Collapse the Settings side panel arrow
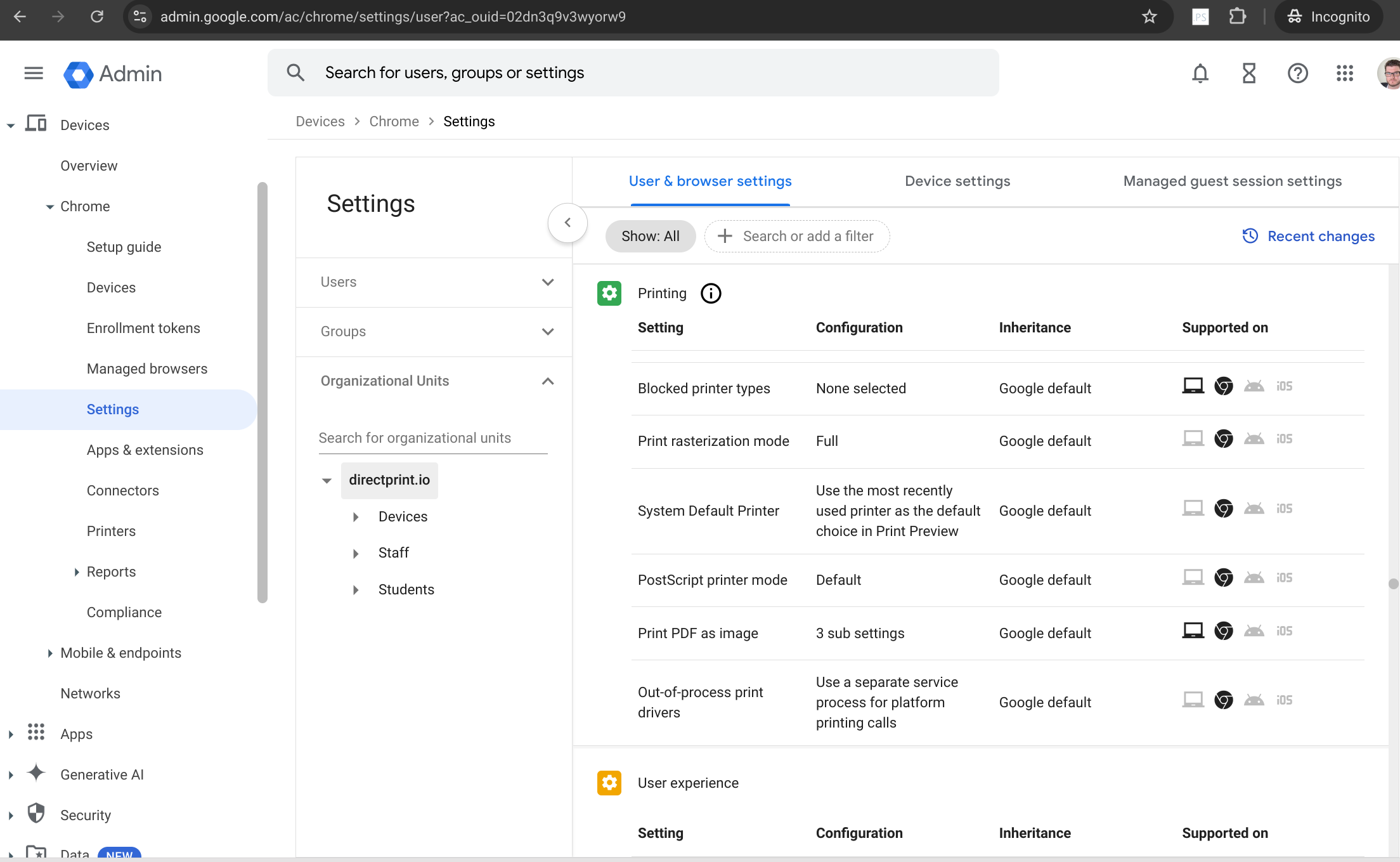Screen dimensions: 1400x862 tap(567, 223)
